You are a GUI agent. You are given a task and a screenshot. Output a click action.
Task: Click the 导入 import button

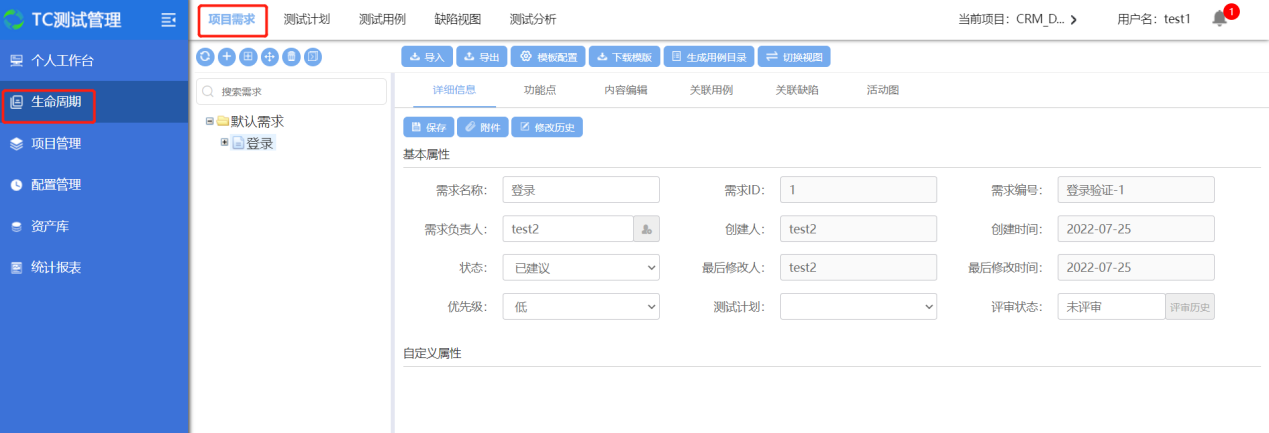tap(427, 57)
